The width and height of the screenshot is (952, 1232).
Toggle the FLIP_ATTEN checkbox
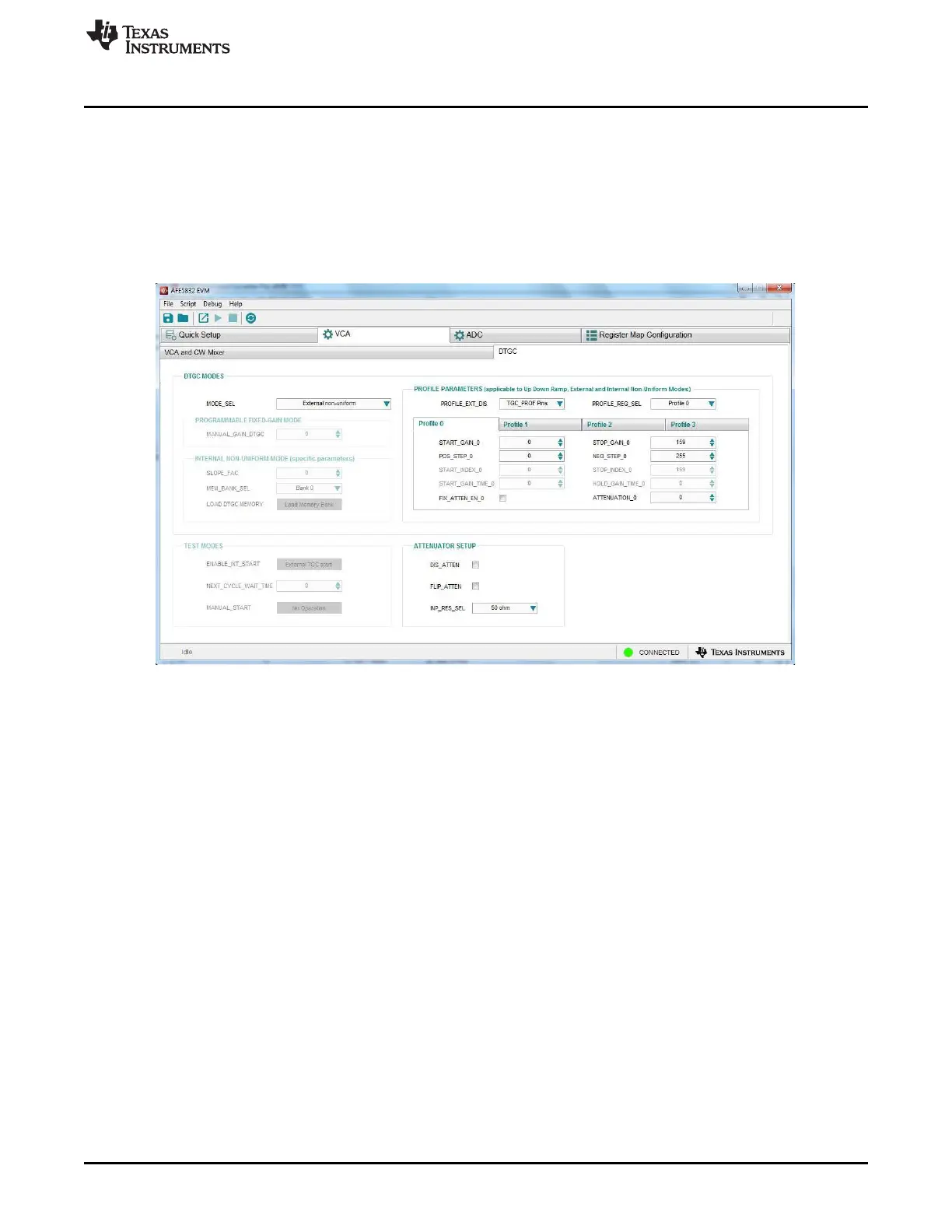[x=475, y=586]
